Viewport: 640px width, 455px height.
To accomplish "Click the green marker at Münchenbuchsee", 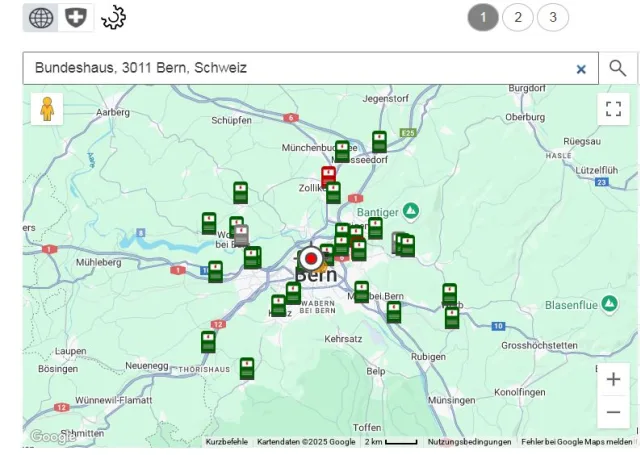I will 342,151.
